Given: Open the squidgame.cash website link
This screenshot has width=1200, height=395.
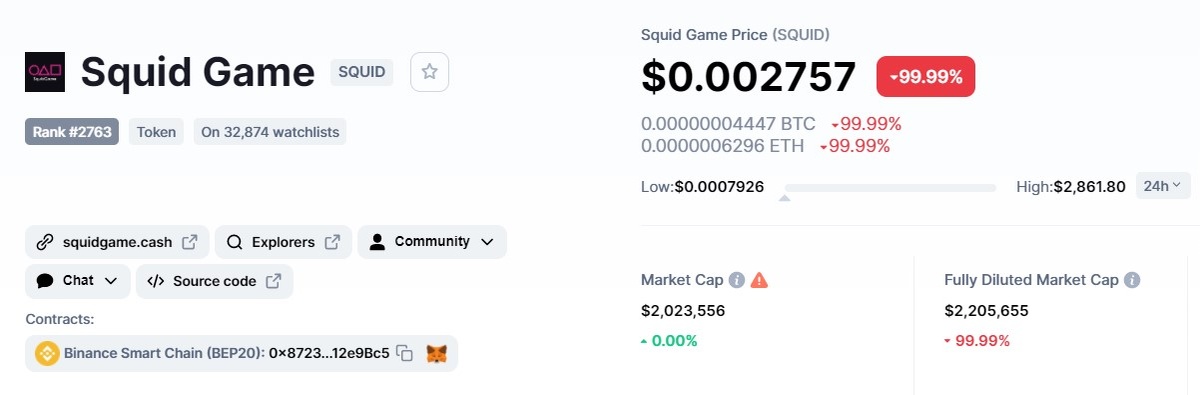Looking at the screenshot, I should pyautogui.click(x=117, y=242).
